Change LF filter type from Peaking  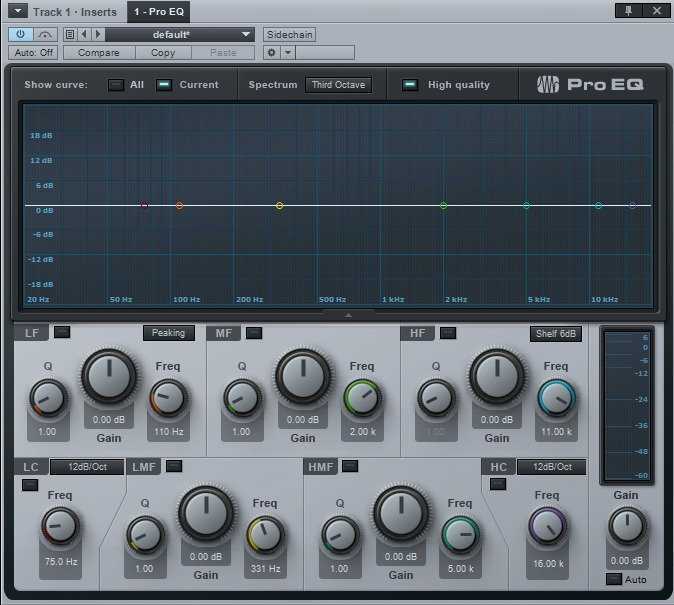pyautogui.click(x=168, y=333)
